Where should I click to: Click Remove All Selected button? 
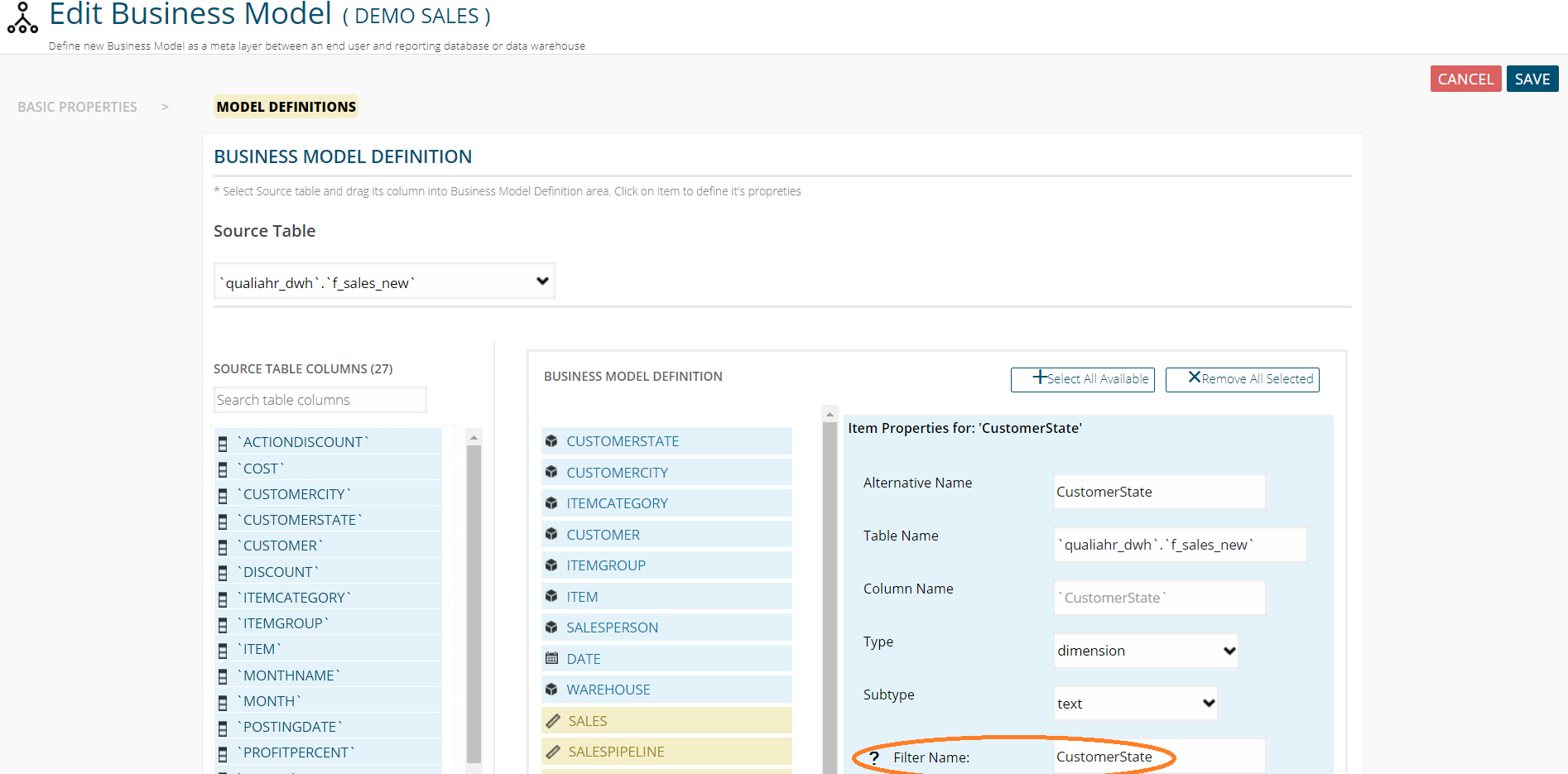(x=1243, y=379)
